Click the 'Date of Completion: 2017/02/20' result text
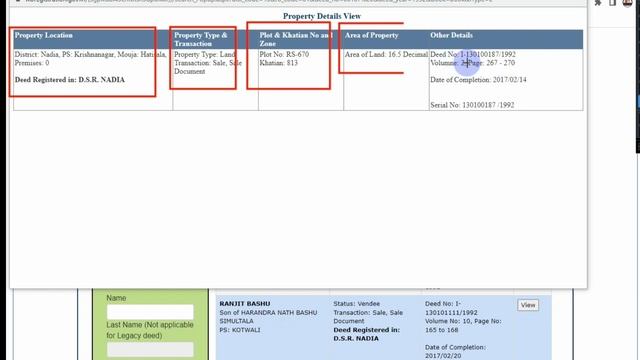The width and height of the screenshot is (640, 360). tap(455, 351)
